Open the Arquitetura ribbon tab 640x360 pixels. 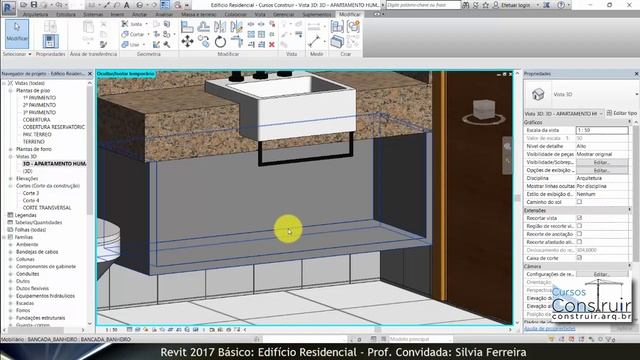(36, 14)
